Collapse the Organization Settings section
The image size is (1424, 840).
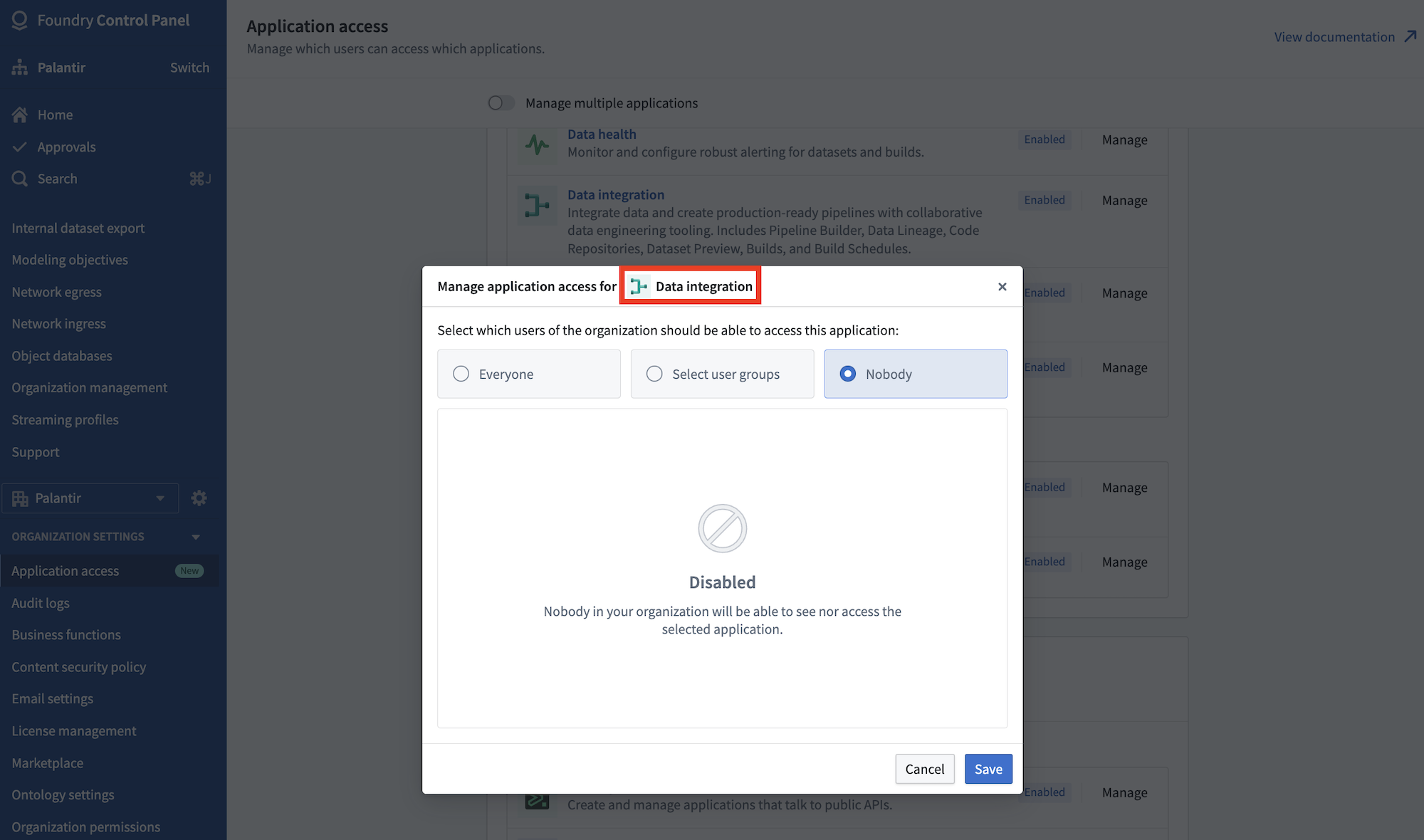pyautogui.click(x=196, y=537)
